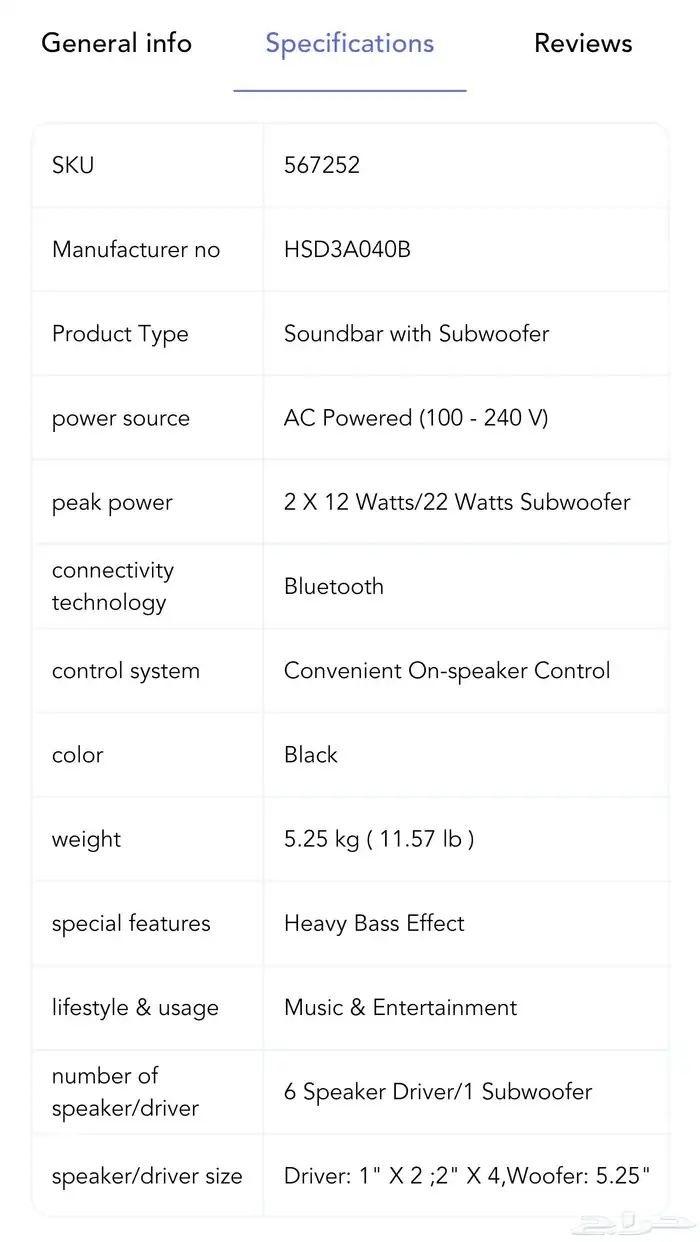The width and height of the screenshot is (700, 1242).
Task: Select manufacturer number HSD3A040B
Action: coord(347,250)
